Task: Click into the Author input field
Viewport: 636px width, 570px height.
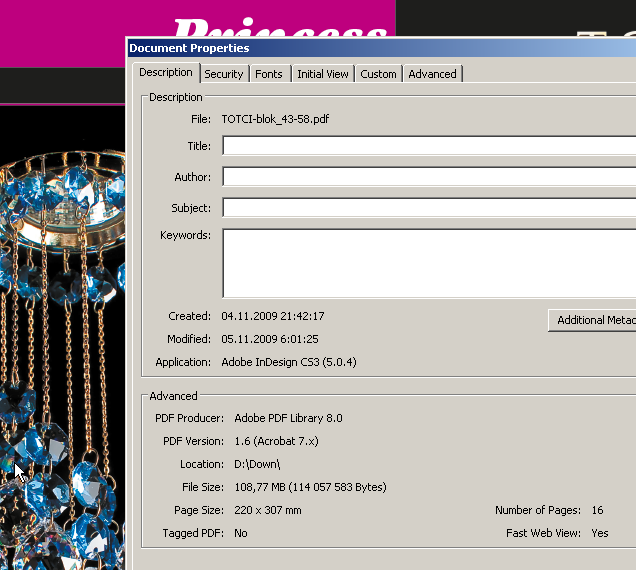Action: (x=429, y=177)
